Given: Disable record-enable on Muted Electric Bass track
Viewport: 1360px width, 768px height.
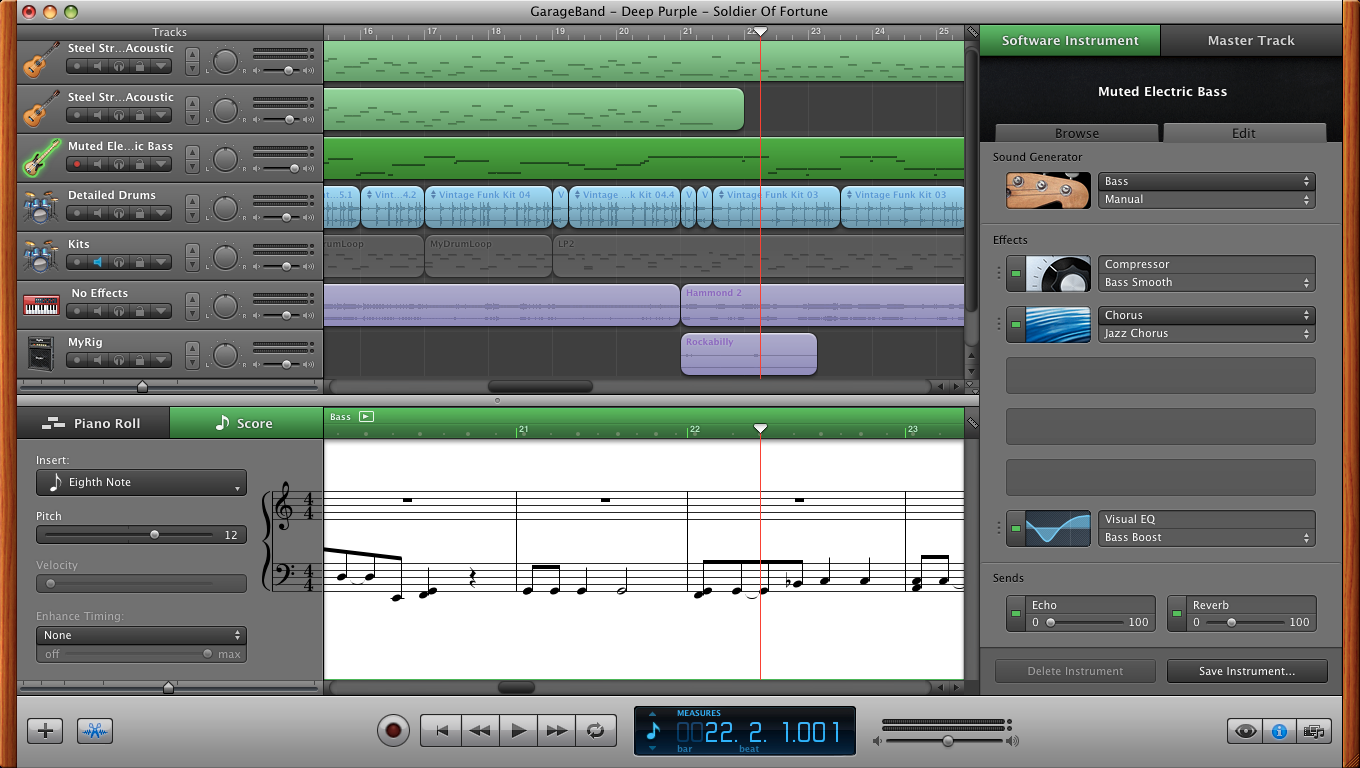Looking at the screenshot, I should [76, 164].
